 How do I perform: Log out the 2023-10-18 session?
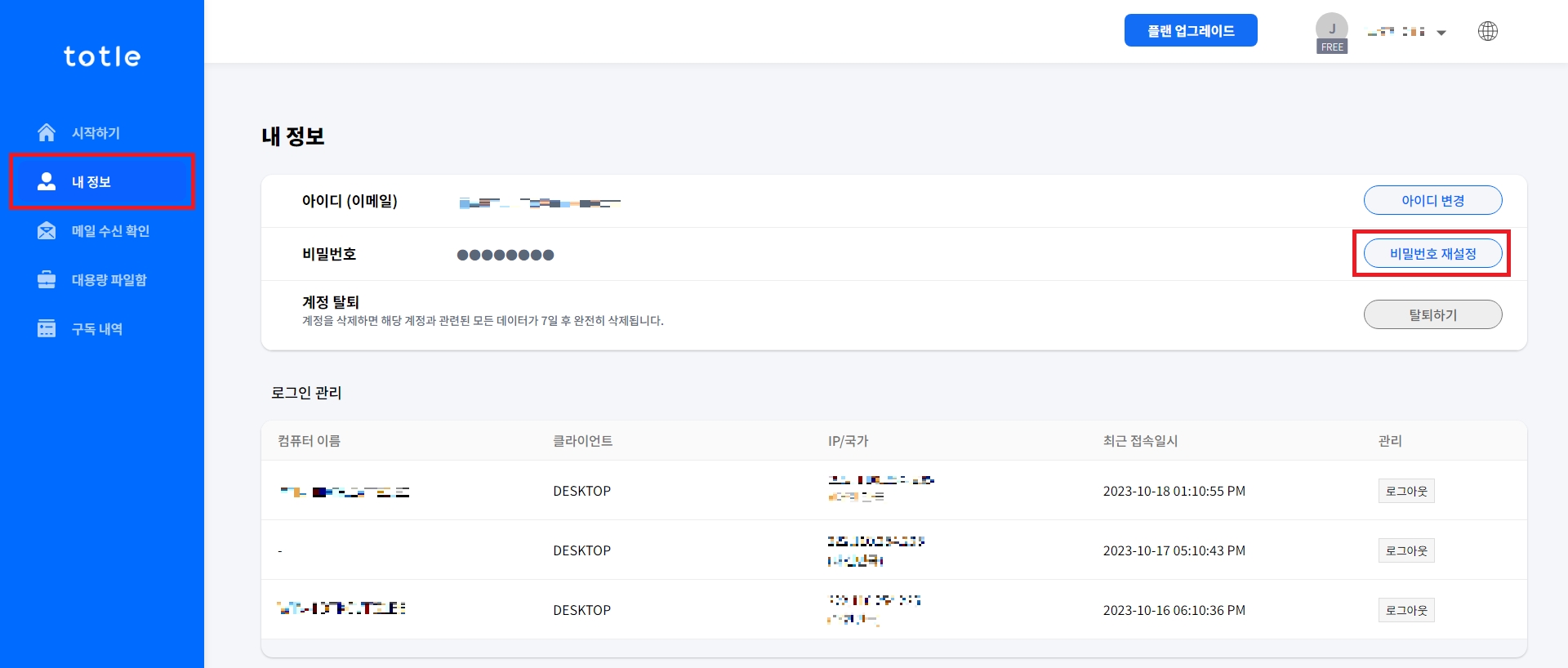click(1405, 491)
